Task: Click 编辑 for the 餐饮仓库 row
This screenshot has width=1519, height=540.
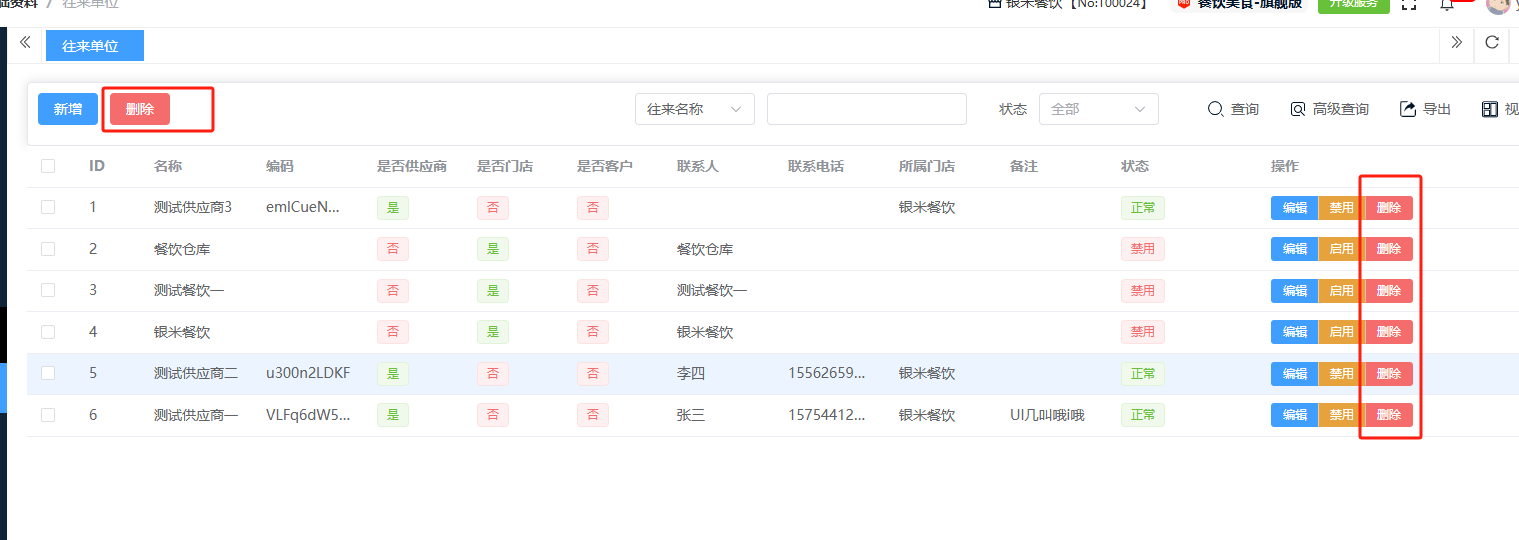Action: pos(1294,249)
